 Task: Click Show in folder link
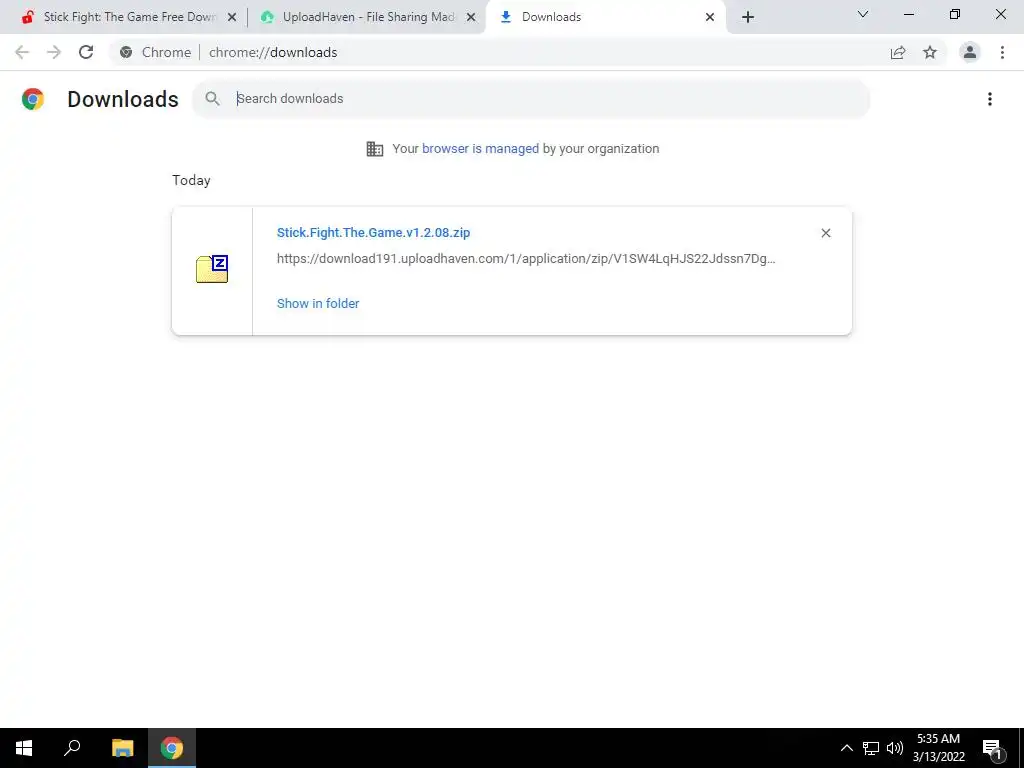click(x=318, y=304)
